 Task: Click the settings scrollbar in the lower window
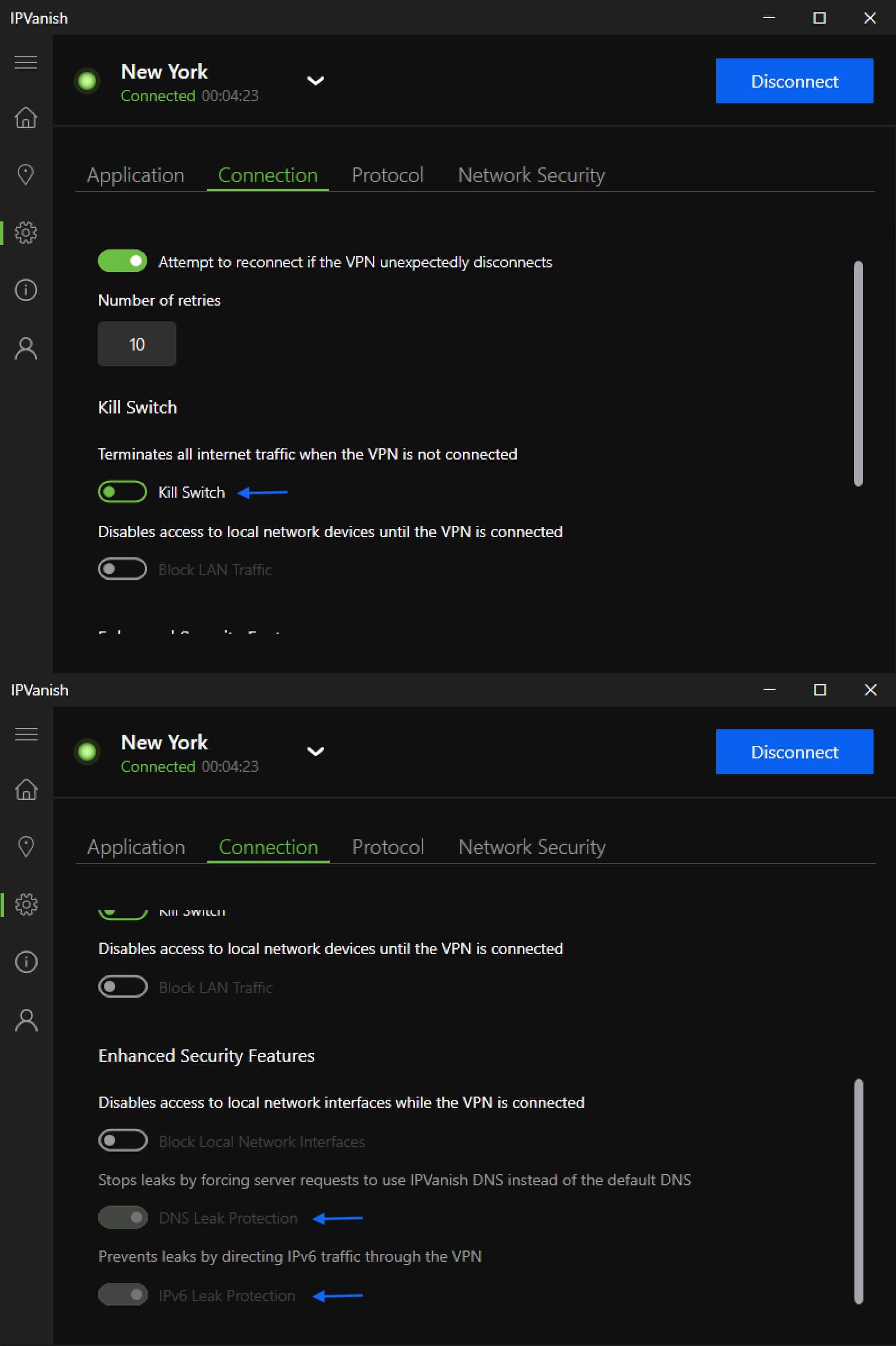(x=858, y=1191)
